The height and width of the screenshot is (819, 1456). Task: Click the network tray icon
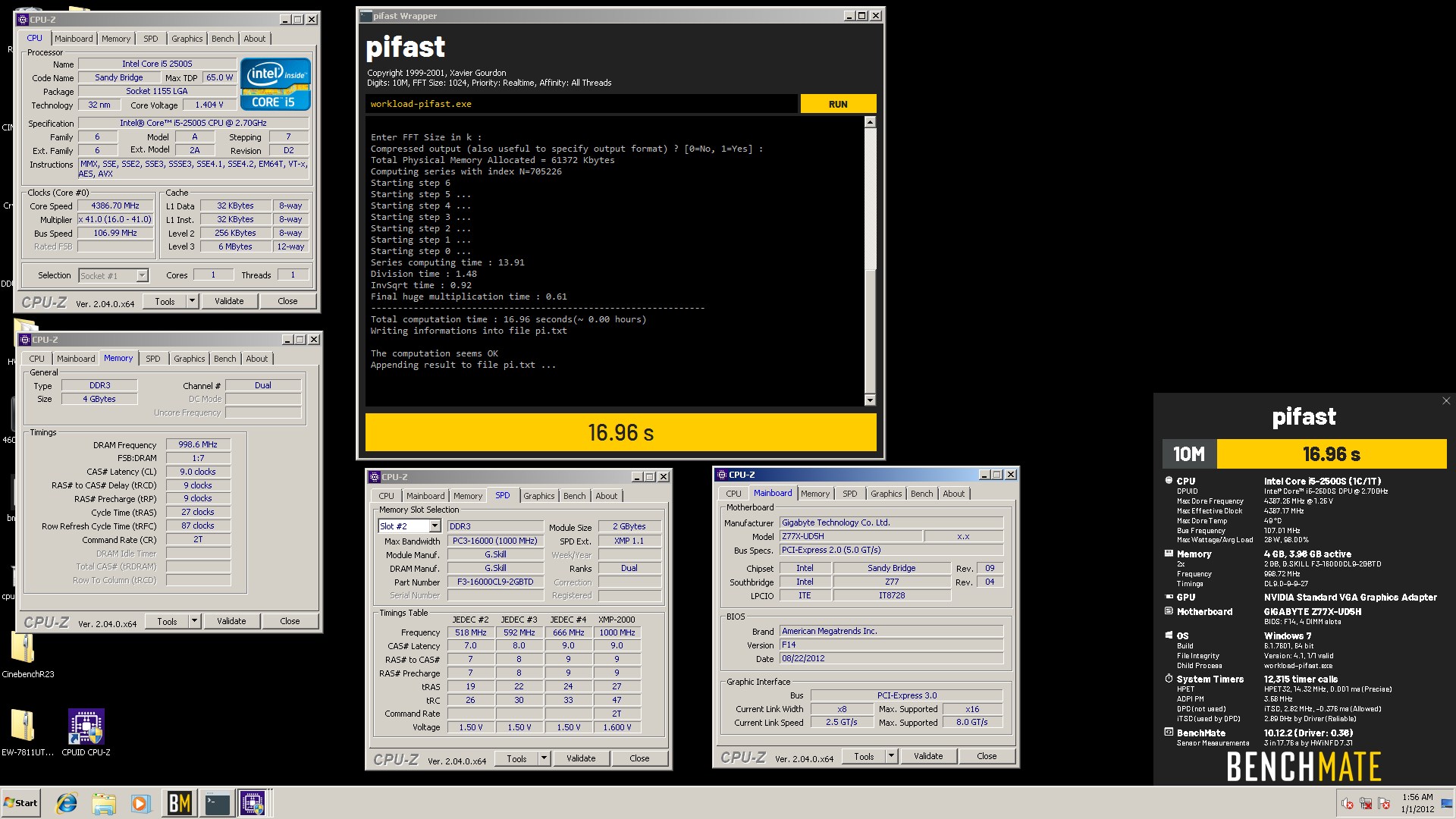tap(1366, 804)
